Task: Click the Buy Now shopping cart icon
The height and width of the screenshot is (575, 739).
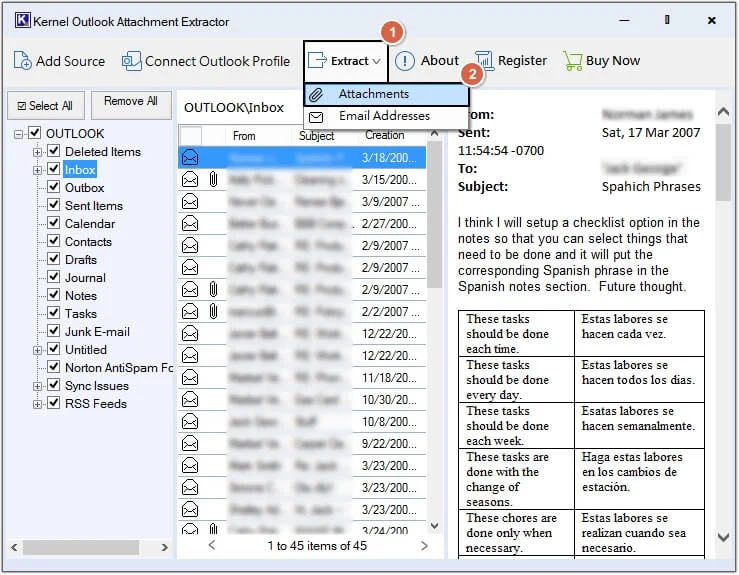Action: [573, 61]
